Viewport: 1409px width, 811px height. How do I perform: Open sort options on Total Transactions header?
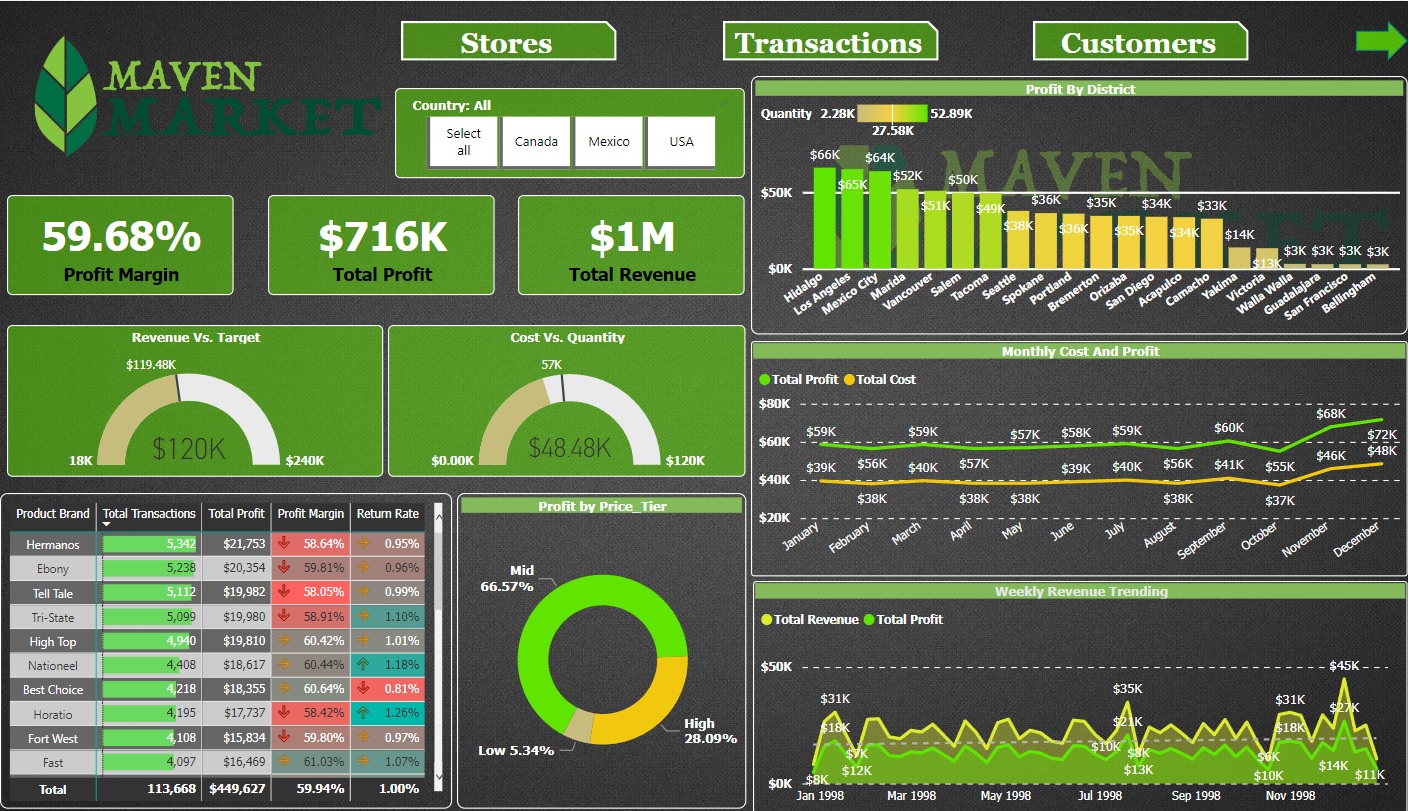[x=149, y=514]
